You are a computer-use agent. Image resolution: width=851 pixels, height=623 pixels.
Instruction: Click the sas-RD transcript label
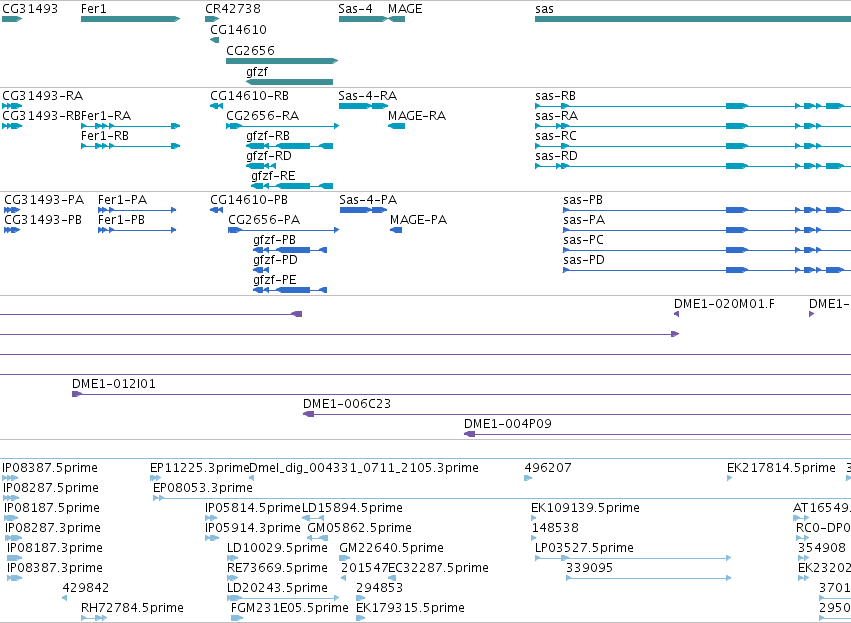[x=556, y=156]
